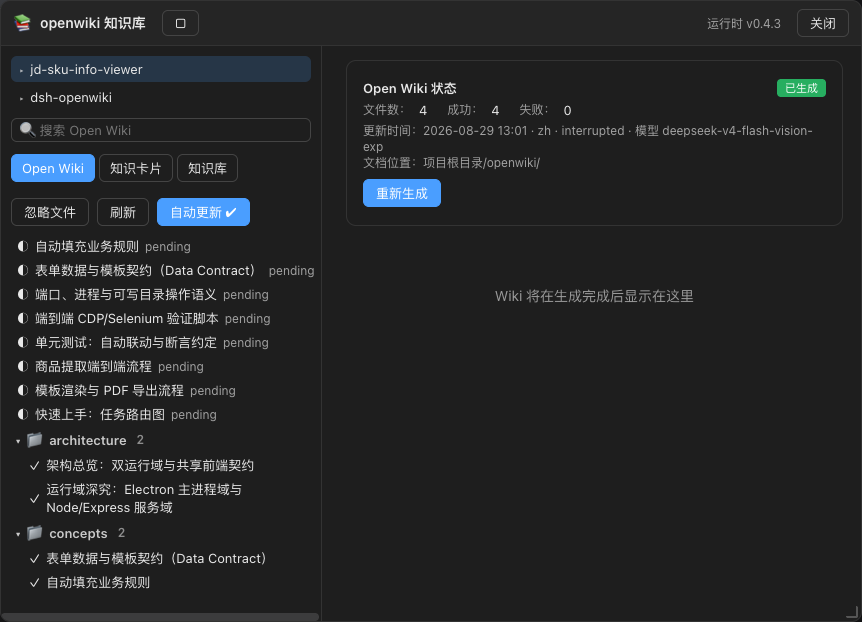Click the 关闭 close button
This screenshot has width=862, height=622.
pos(823,23)
